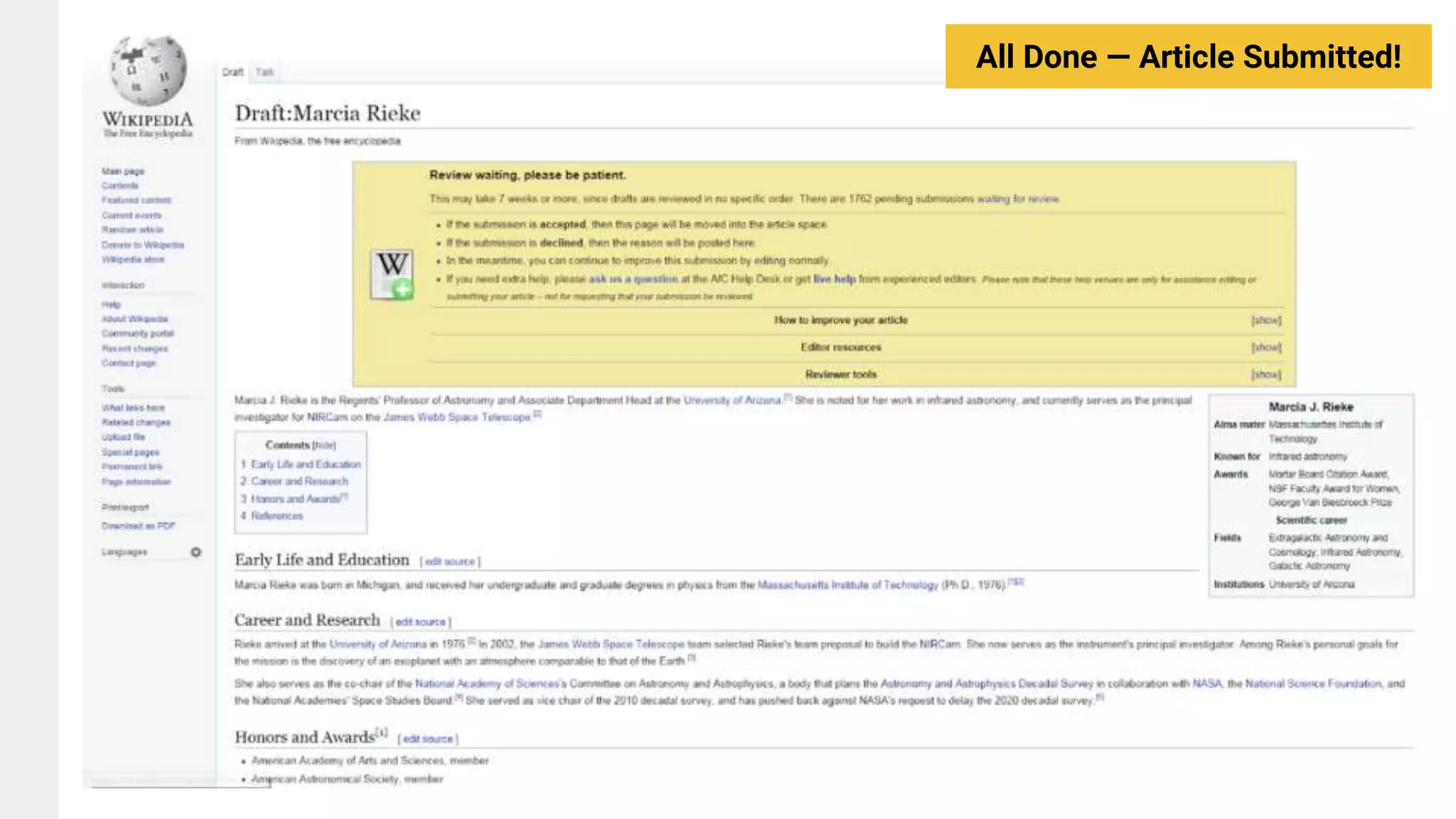The height and width of the screenshot is (819, 1456).
Task: Click American Academy of Arts and Sciences item
Action: click(370, 761)
